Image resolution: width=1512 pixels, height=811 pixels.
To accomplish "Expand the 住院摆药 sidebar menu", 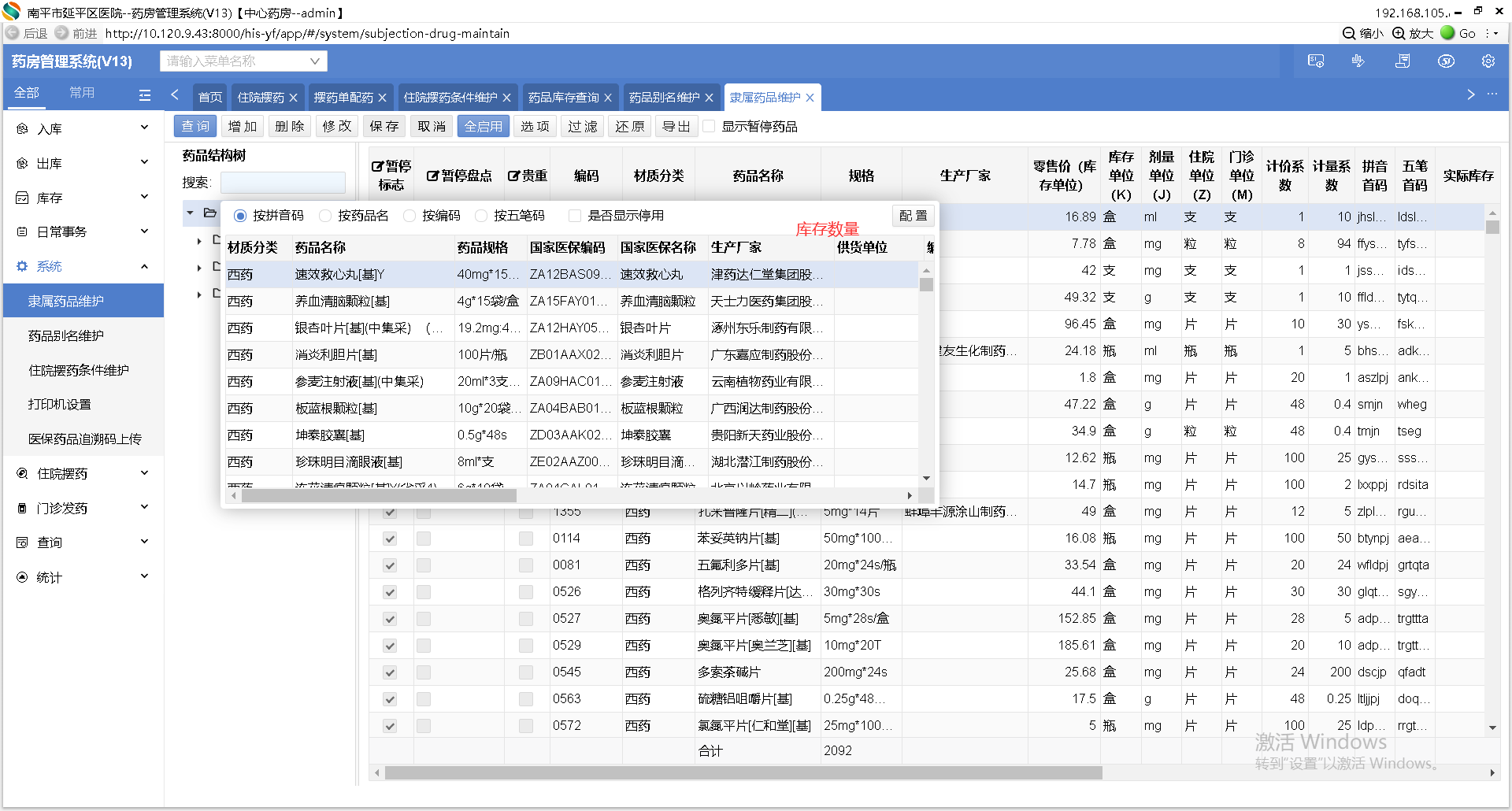I will click(x=144, y=473).
